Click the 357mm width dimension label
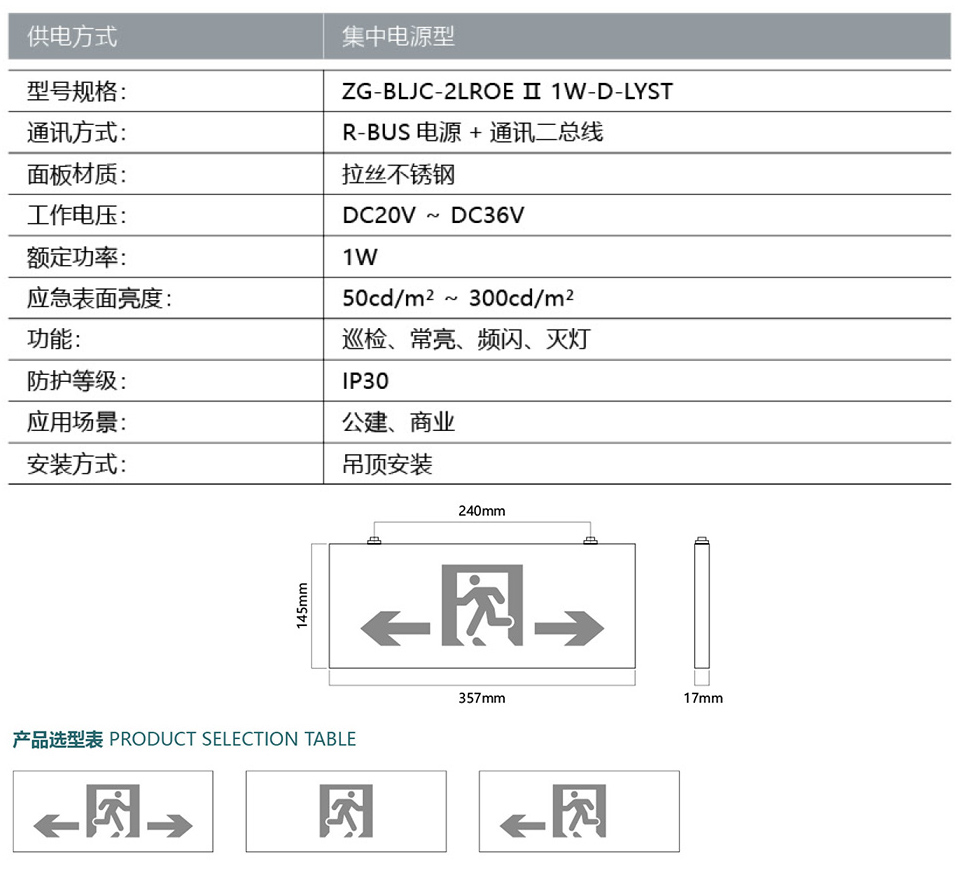The image size is (958, 884). click(x=482, y=698)
